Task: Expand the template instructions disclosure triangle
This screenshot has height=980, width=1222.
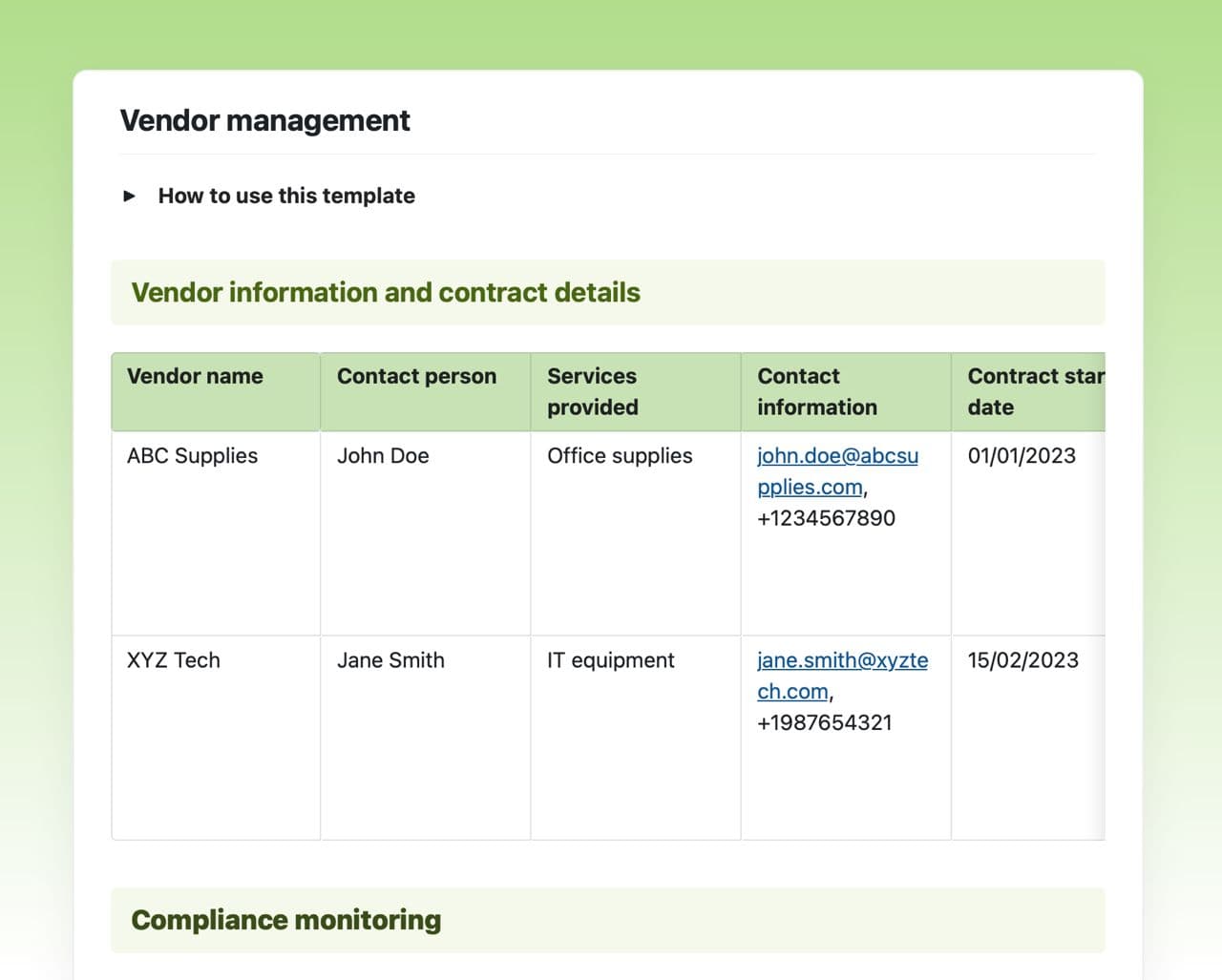Action: coord(130,197)
